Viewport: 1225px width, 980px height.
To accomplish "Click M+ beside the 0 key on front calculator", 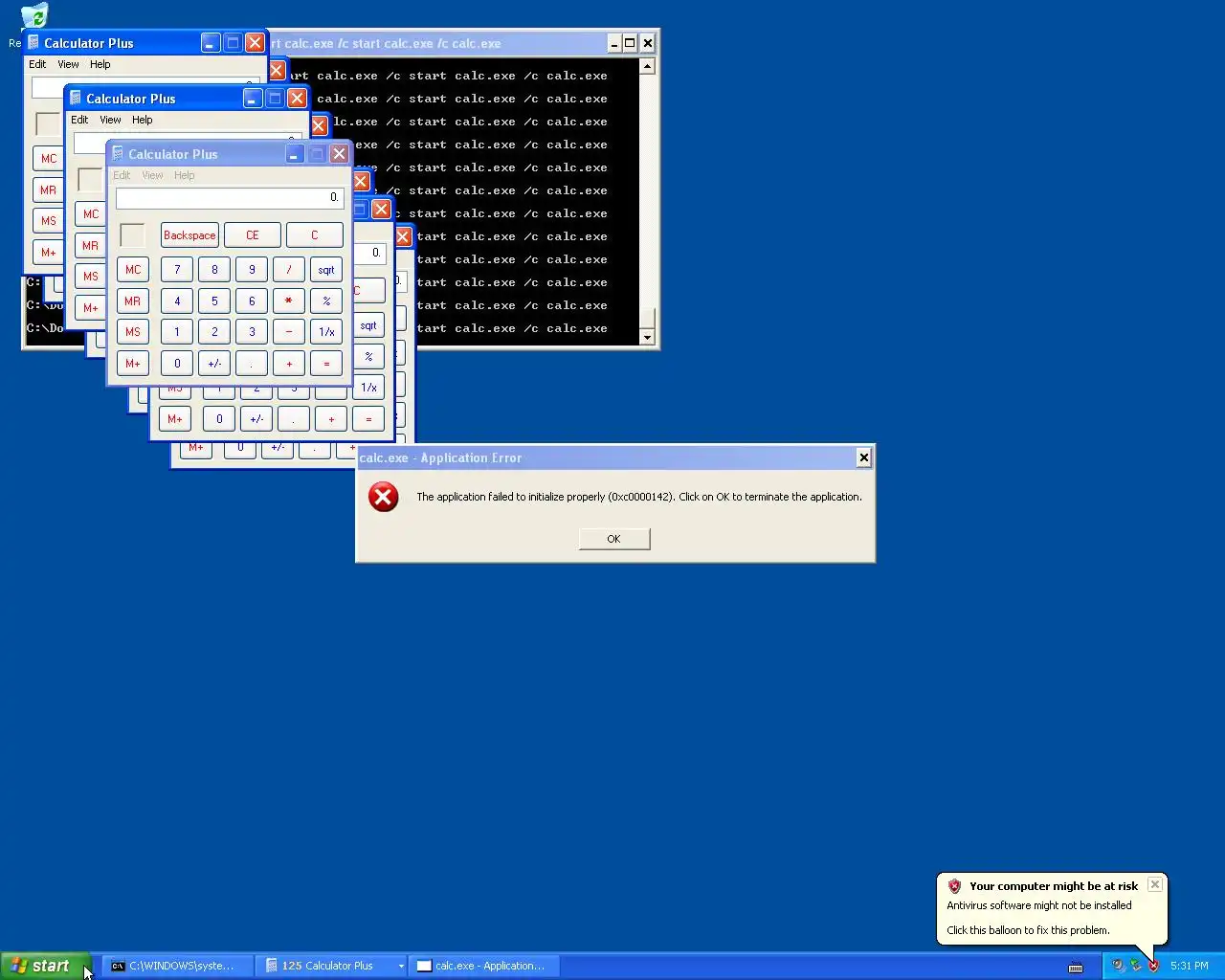I will point(133,364).
